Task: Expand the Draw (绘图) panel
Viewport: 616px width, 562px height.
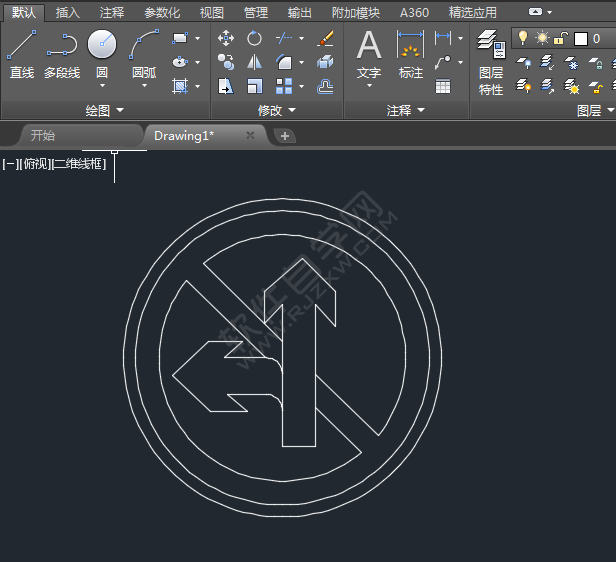Action: tap(105, 110)
